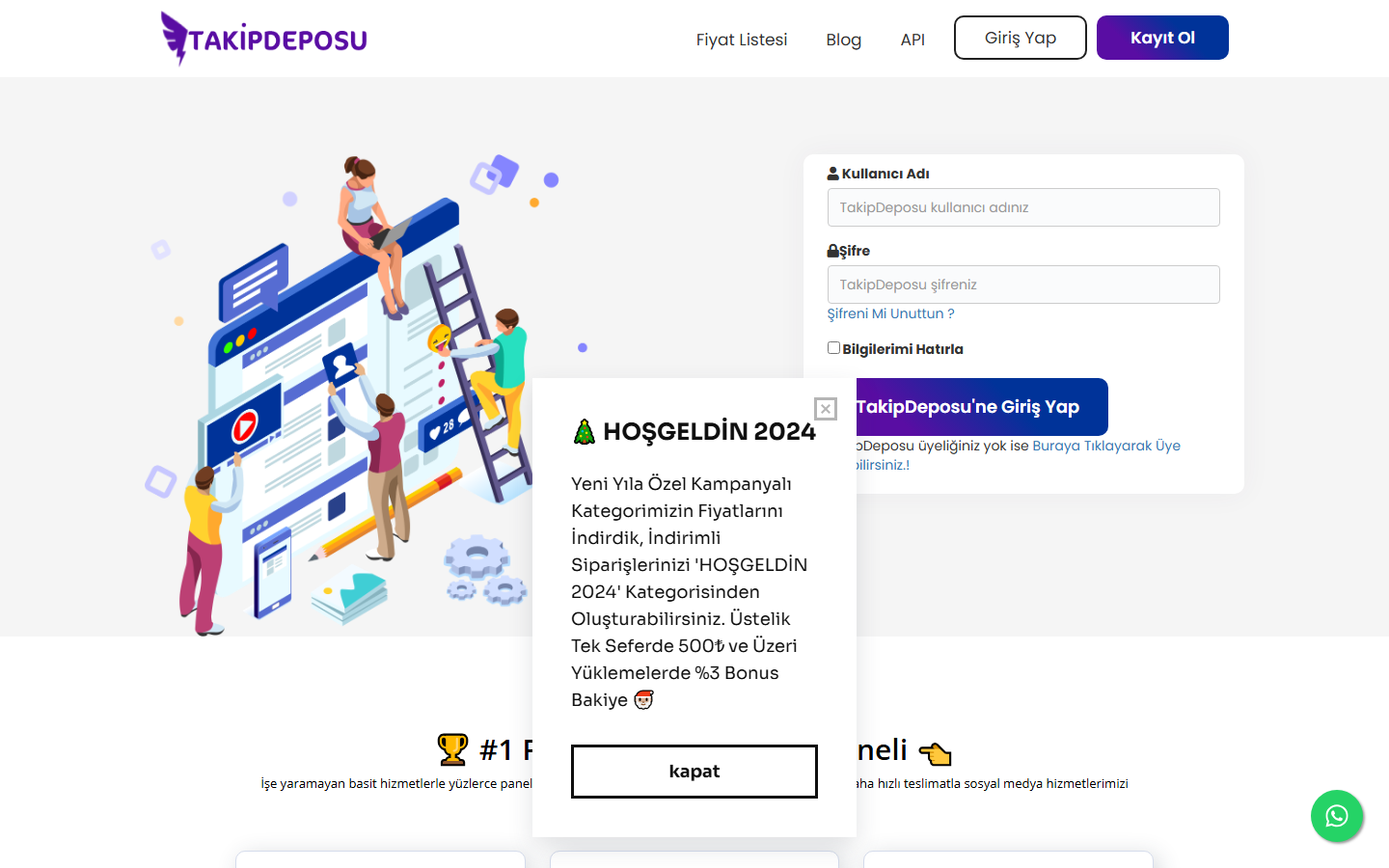Open the Şifreni Mi Unuttun link
Image resolution: width=1389 pixels, height=868 pixels.
click(889, 313)
